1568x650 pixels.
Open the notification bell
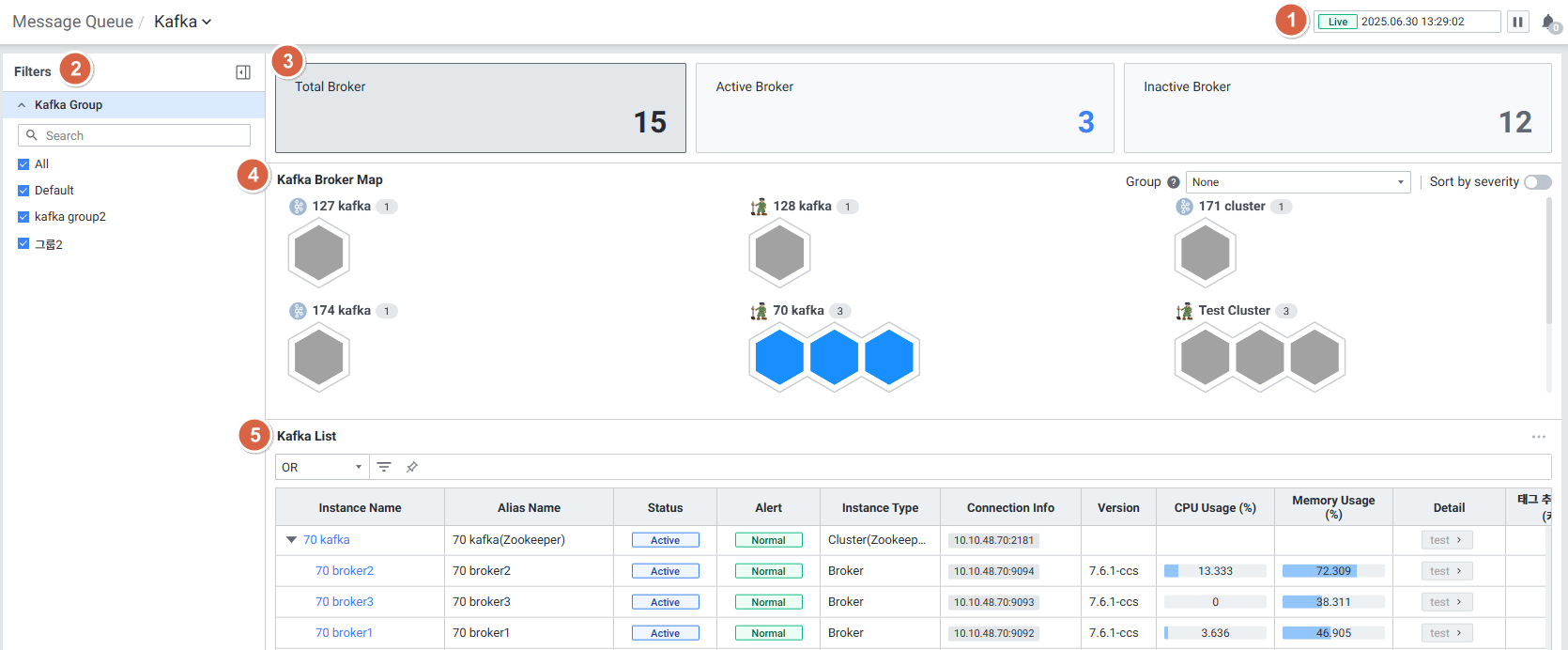point(1548,23)
